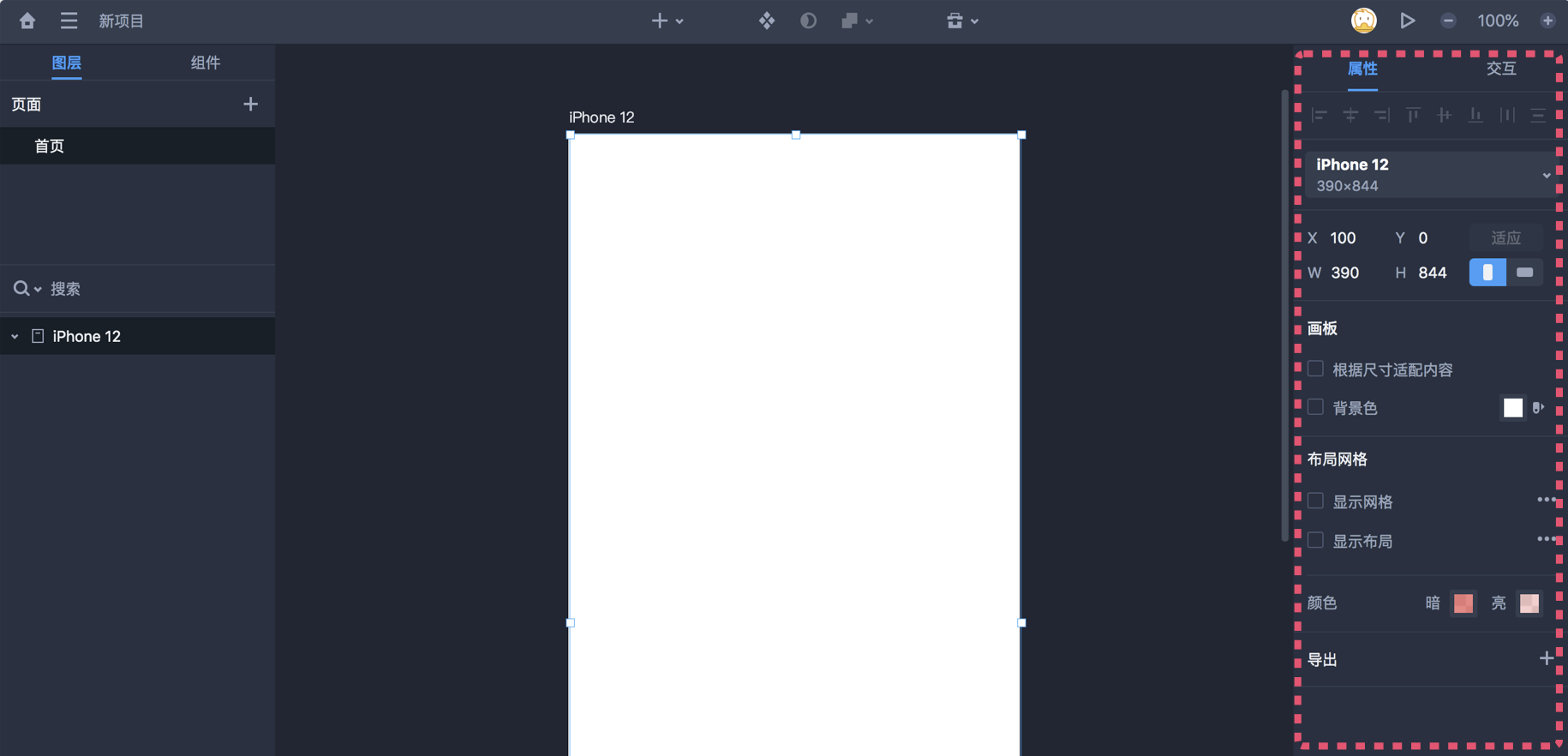Zoom out with the minus button
1568x756 pixels.
point(1448,21)
